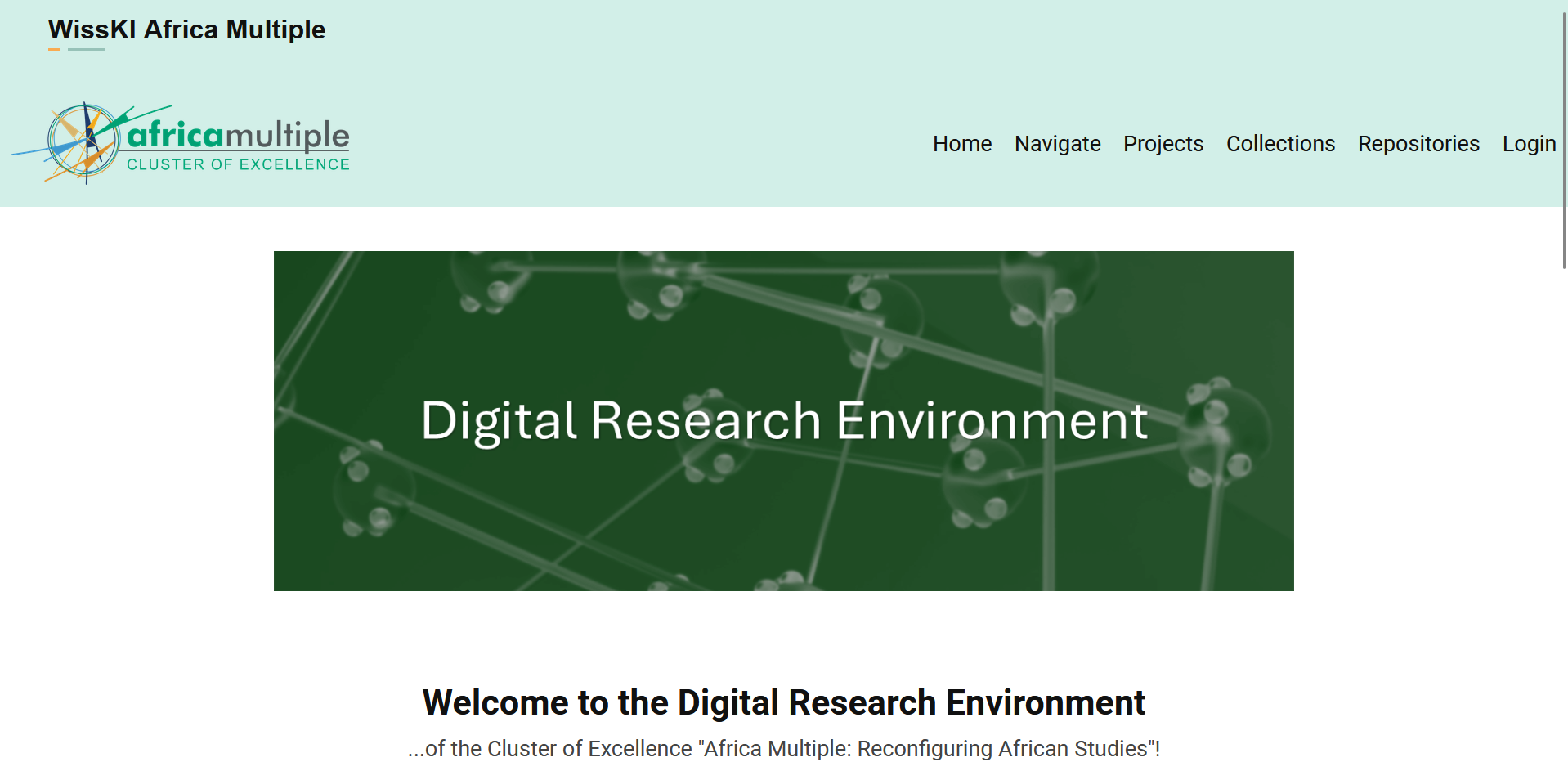Open the Projects menu item
The width and height of the screenshot is (1568, 780).
click(x=1163, y=144)
